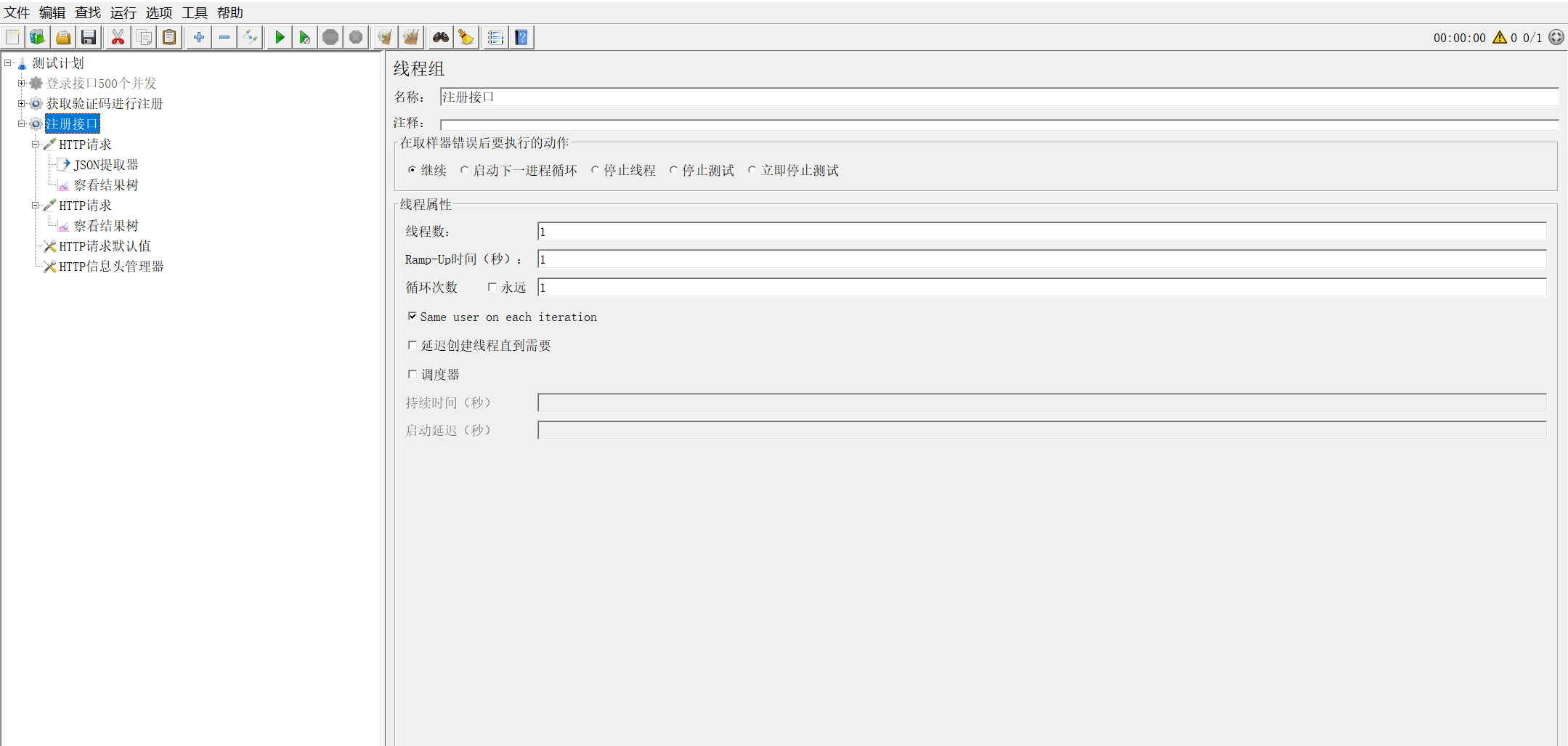Image resolution: width=1568 pixels, height=746 pixels.
Task: Create a new test plan via New icon
Action: click(x=12, y=37)
